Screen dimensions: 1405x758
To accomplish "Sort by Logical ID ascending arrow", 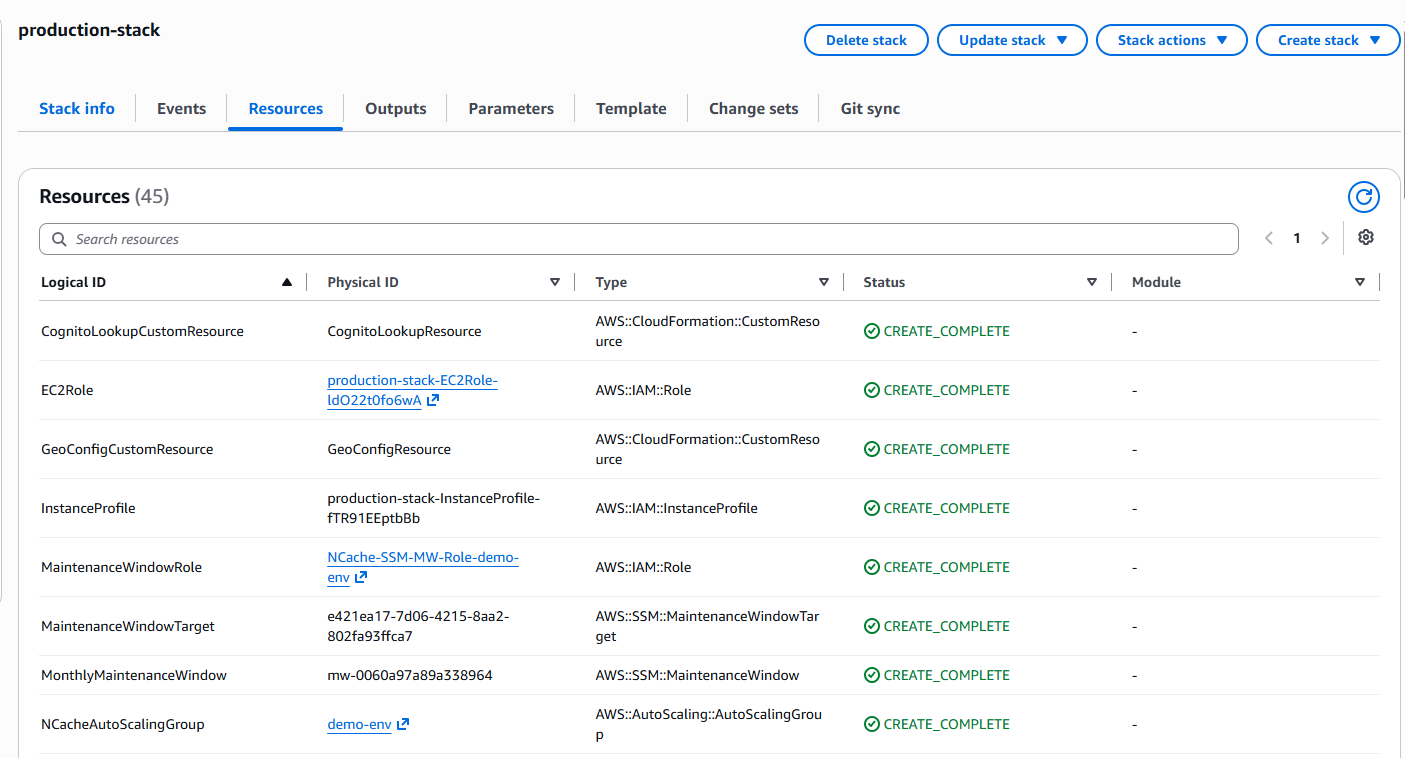I will pos(287,282).
